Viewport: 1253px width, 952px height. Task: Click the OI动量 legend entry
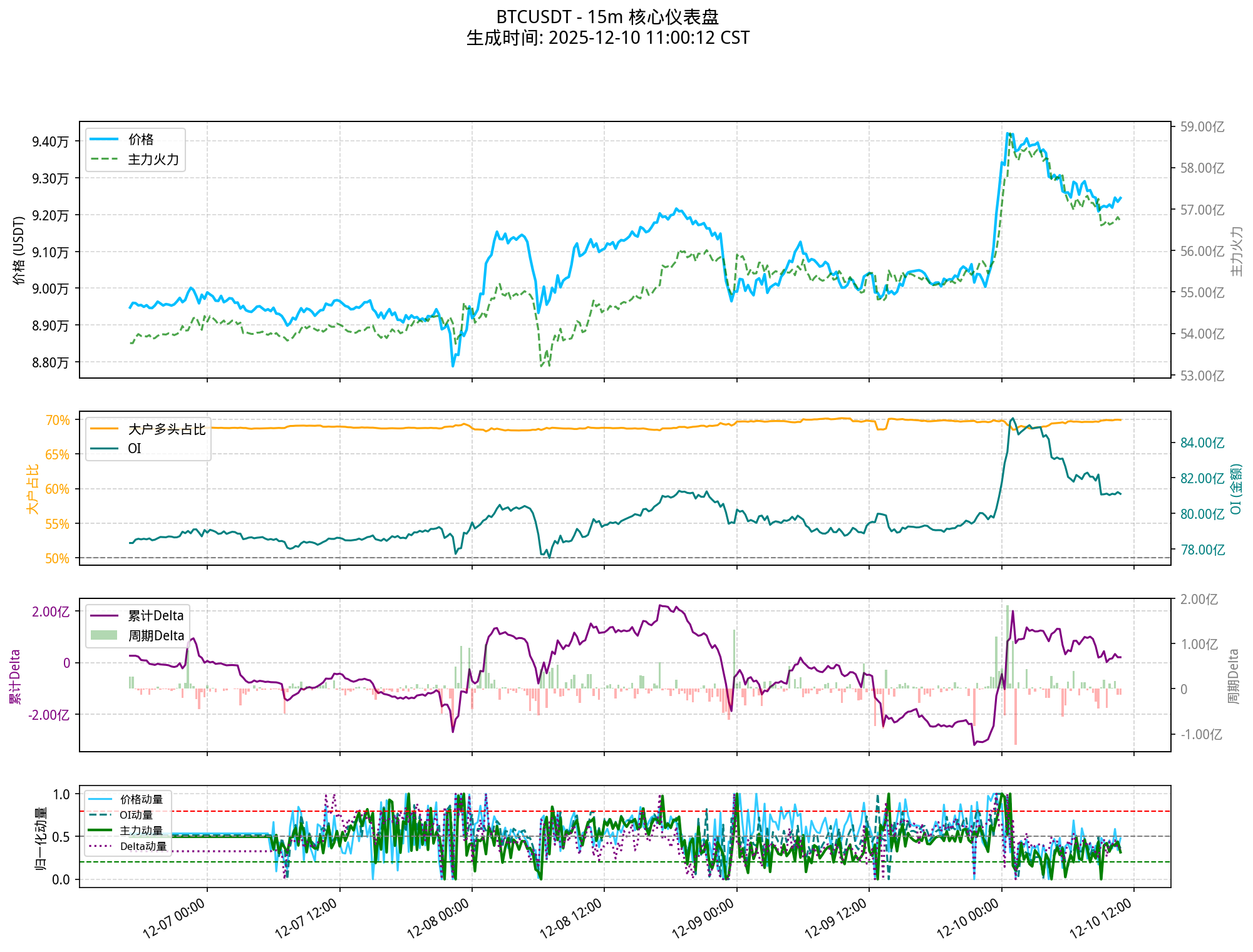click(x=136, y=815)
